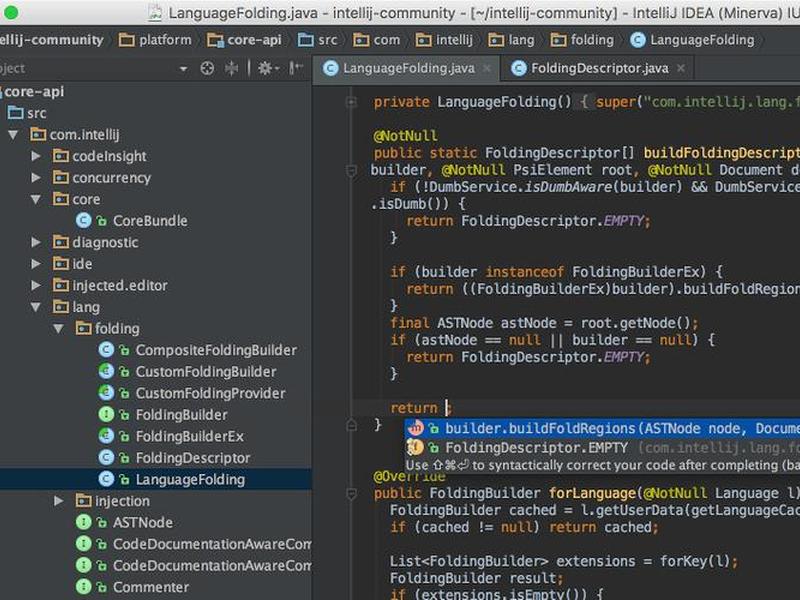Collapse the com.intellij tree node
The width and height of the screenshot is (800, 600).
(x=13, y=135)
